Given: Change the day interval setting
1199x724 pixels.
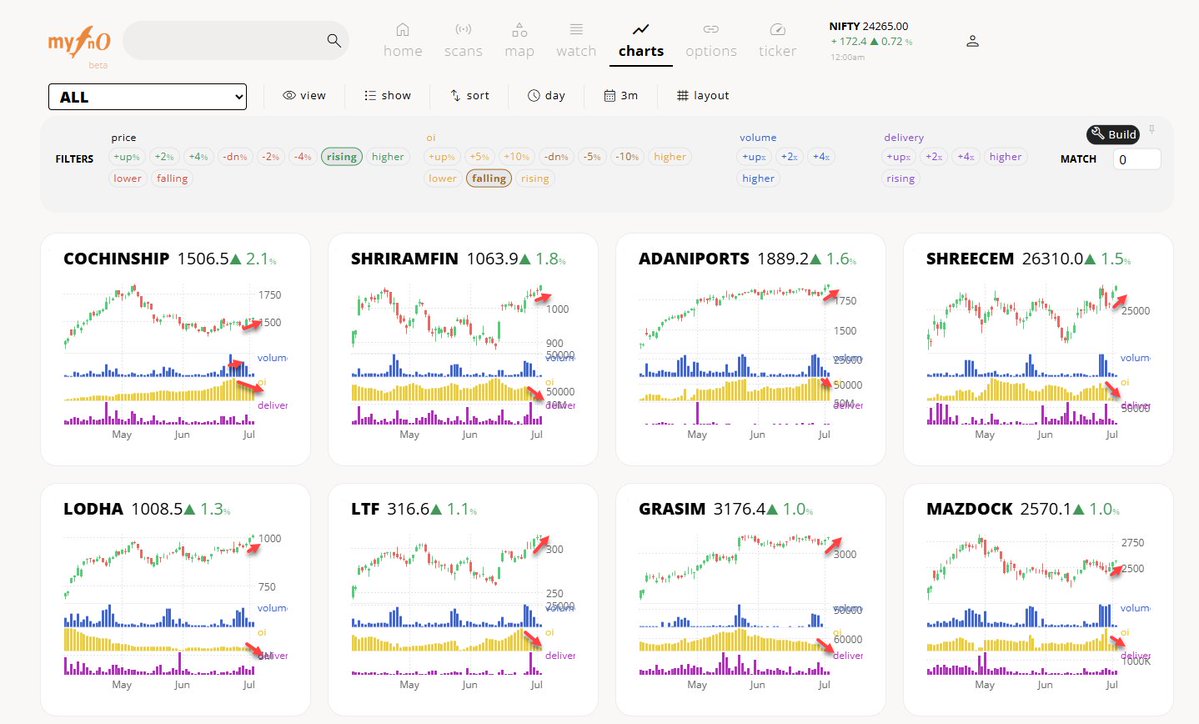Looking at the screenshot, I should coord(546,96).
